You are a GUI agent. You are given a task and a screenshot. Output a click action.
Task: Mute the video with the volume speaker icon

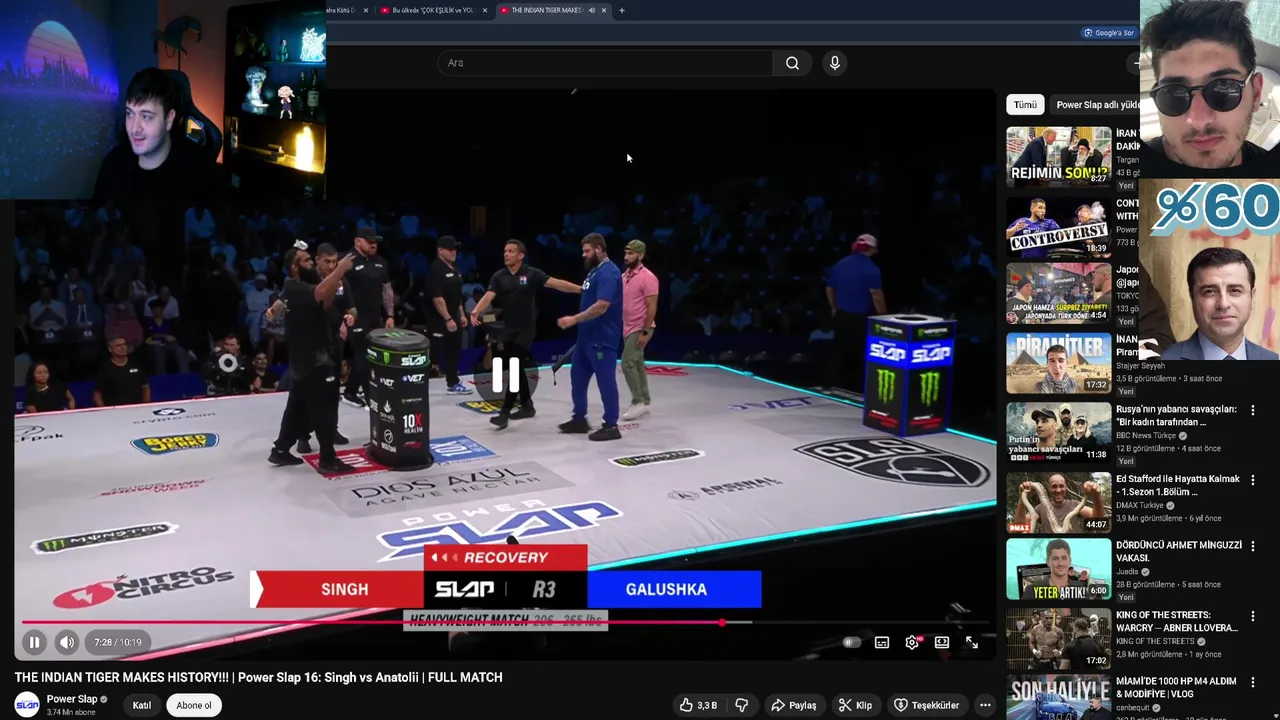pos(66,642)
